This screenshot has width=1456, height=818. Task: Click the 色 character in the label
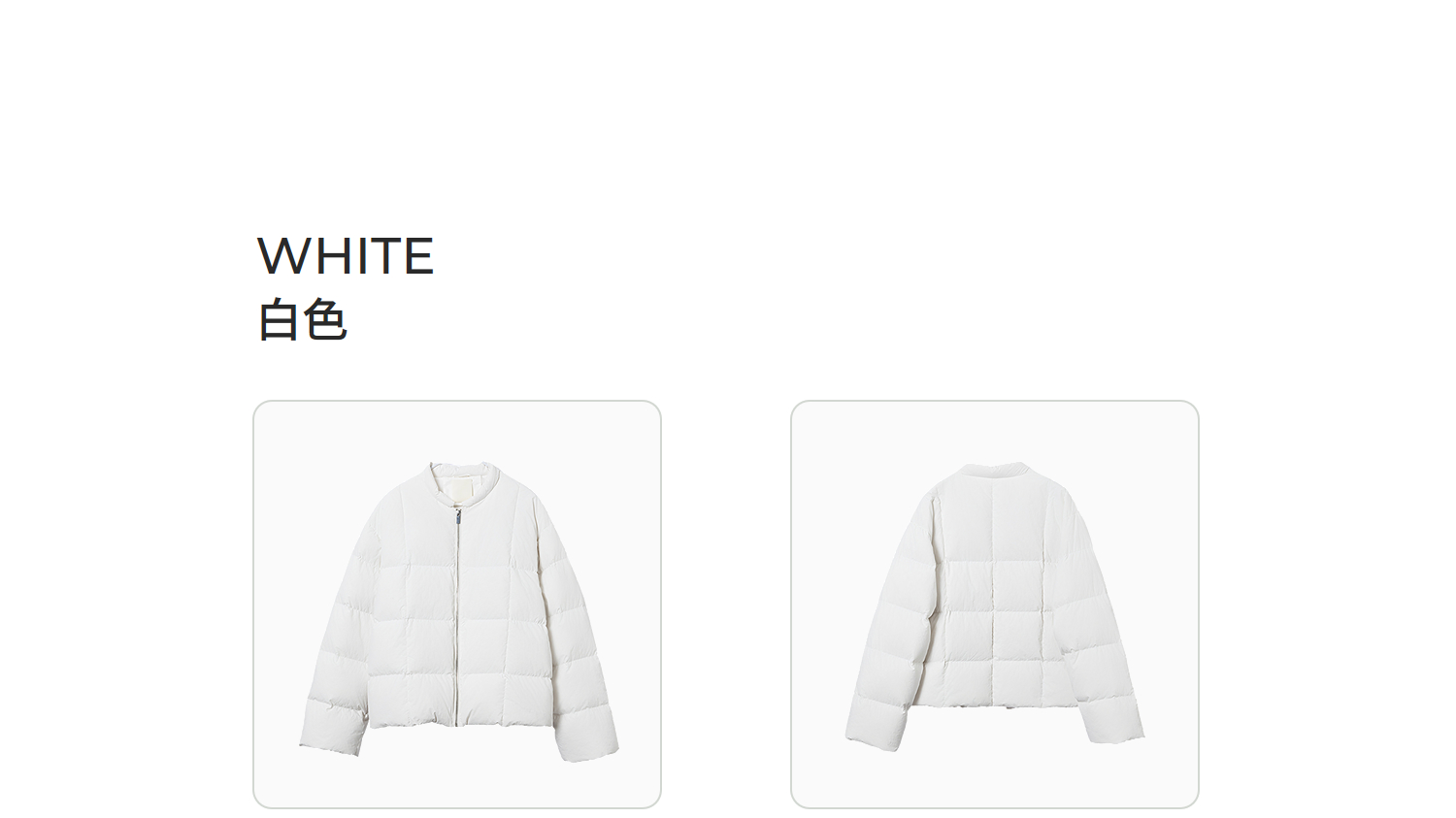click(325, 320)
